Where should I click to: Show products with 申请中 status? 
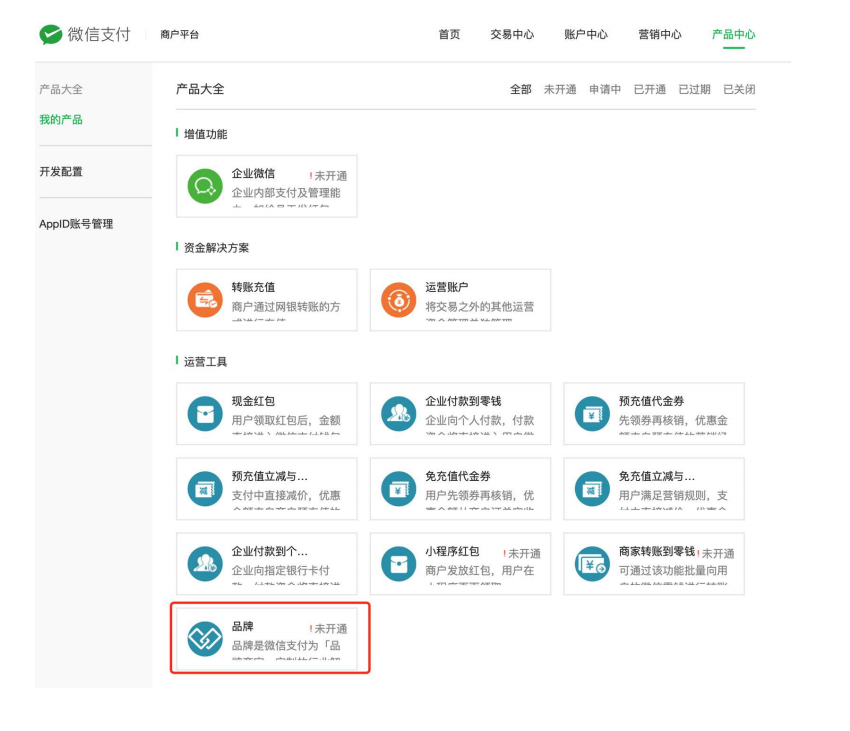point(605,89)
